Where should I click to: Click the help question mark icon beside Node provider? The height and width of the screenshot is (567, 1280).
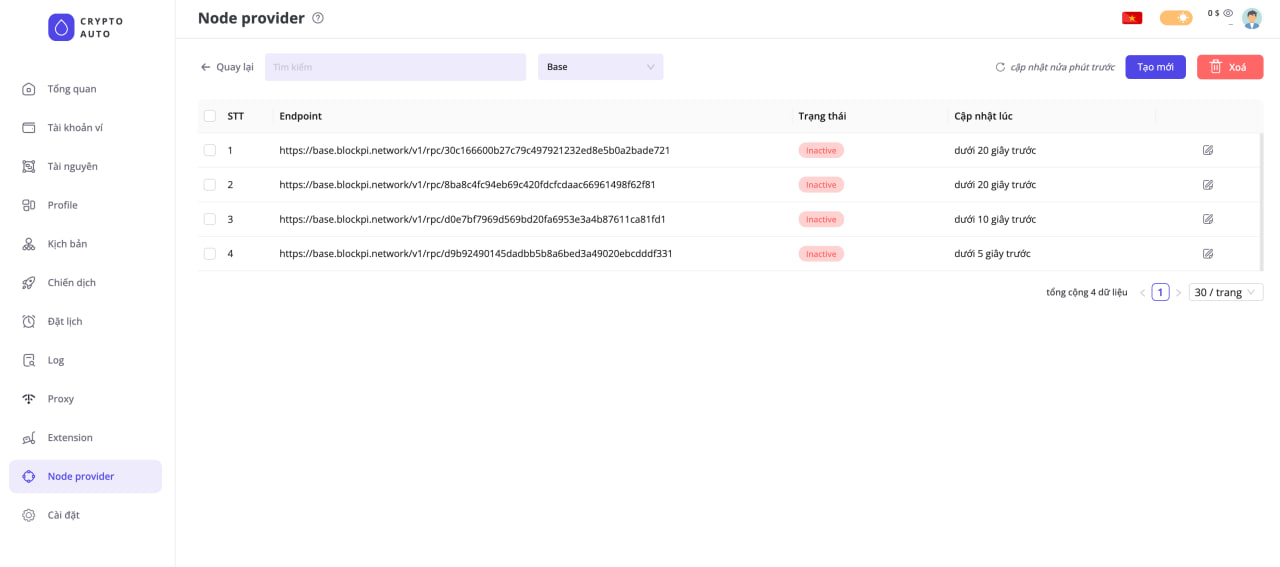coord(318,18)
